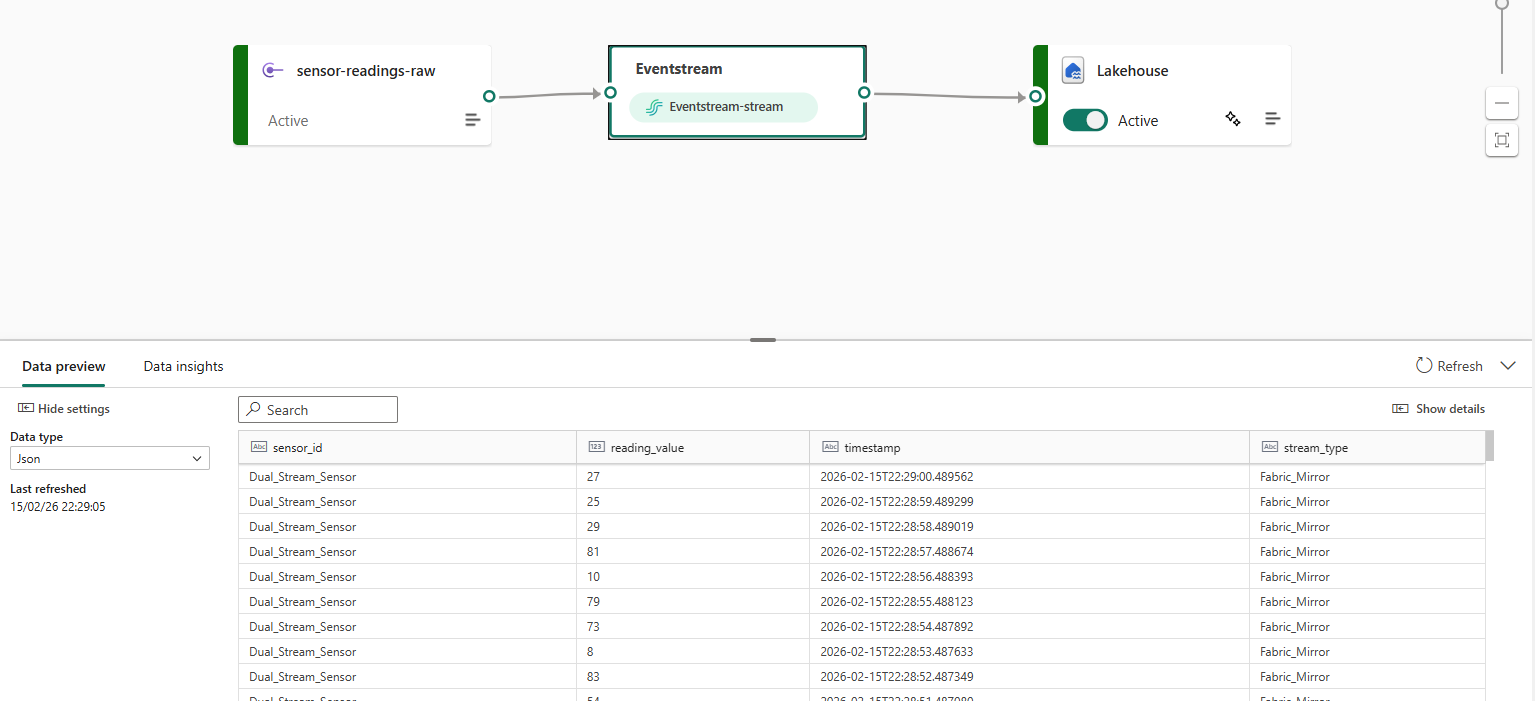Click reading value cell 27
Viewport: 1535px width, 701px height.
(693, 477)
